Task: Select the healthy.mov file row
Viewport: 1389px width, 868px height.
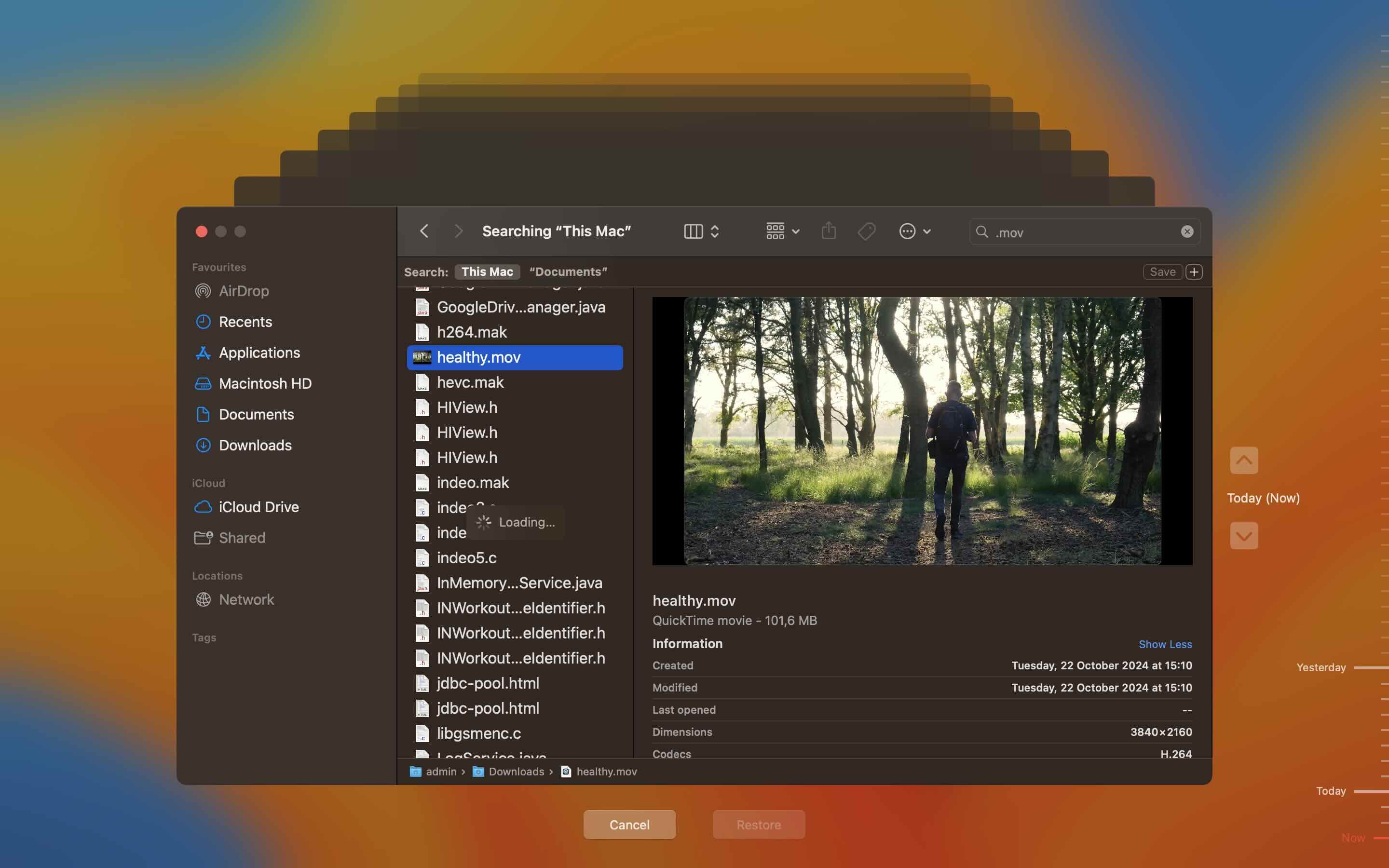Action: coord(515,358)
